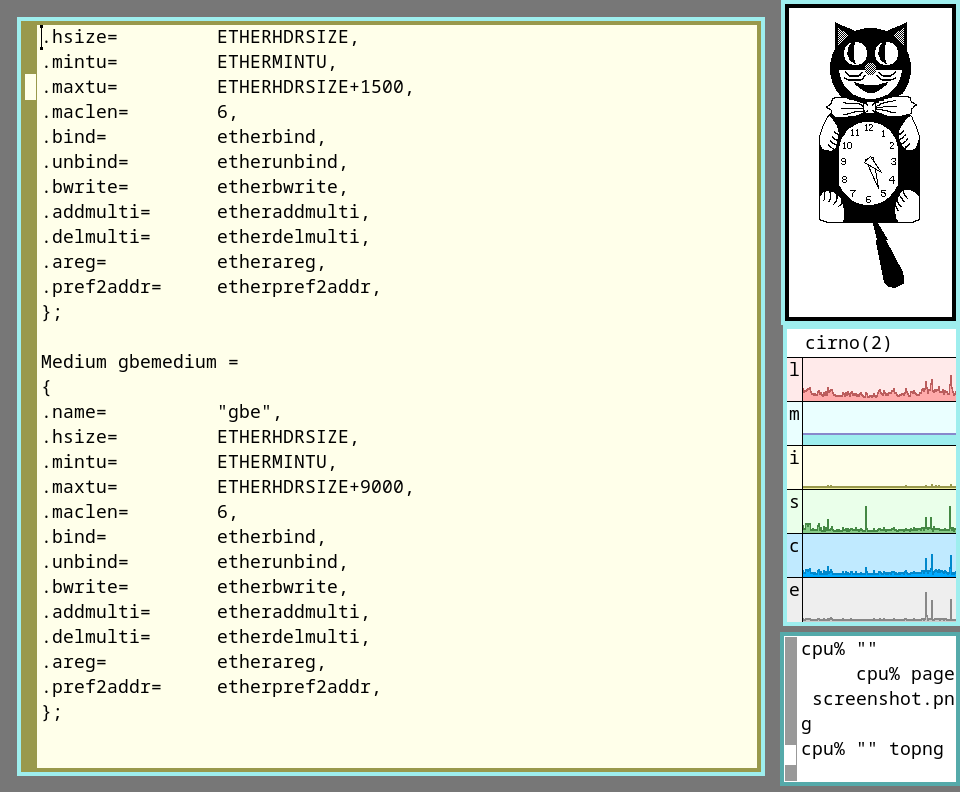Image resolution: width=960 pixels, height=792 pixels.
Task: Click the 's' syscall graph row
Action: coord(878,511)
